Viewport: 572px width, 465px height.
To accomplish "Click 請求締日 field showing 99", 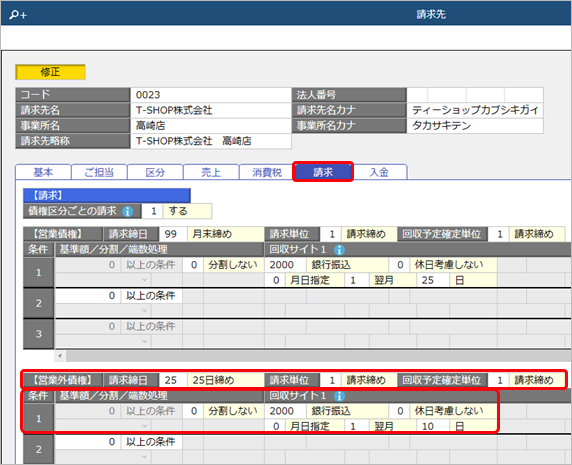I will 173,234.
